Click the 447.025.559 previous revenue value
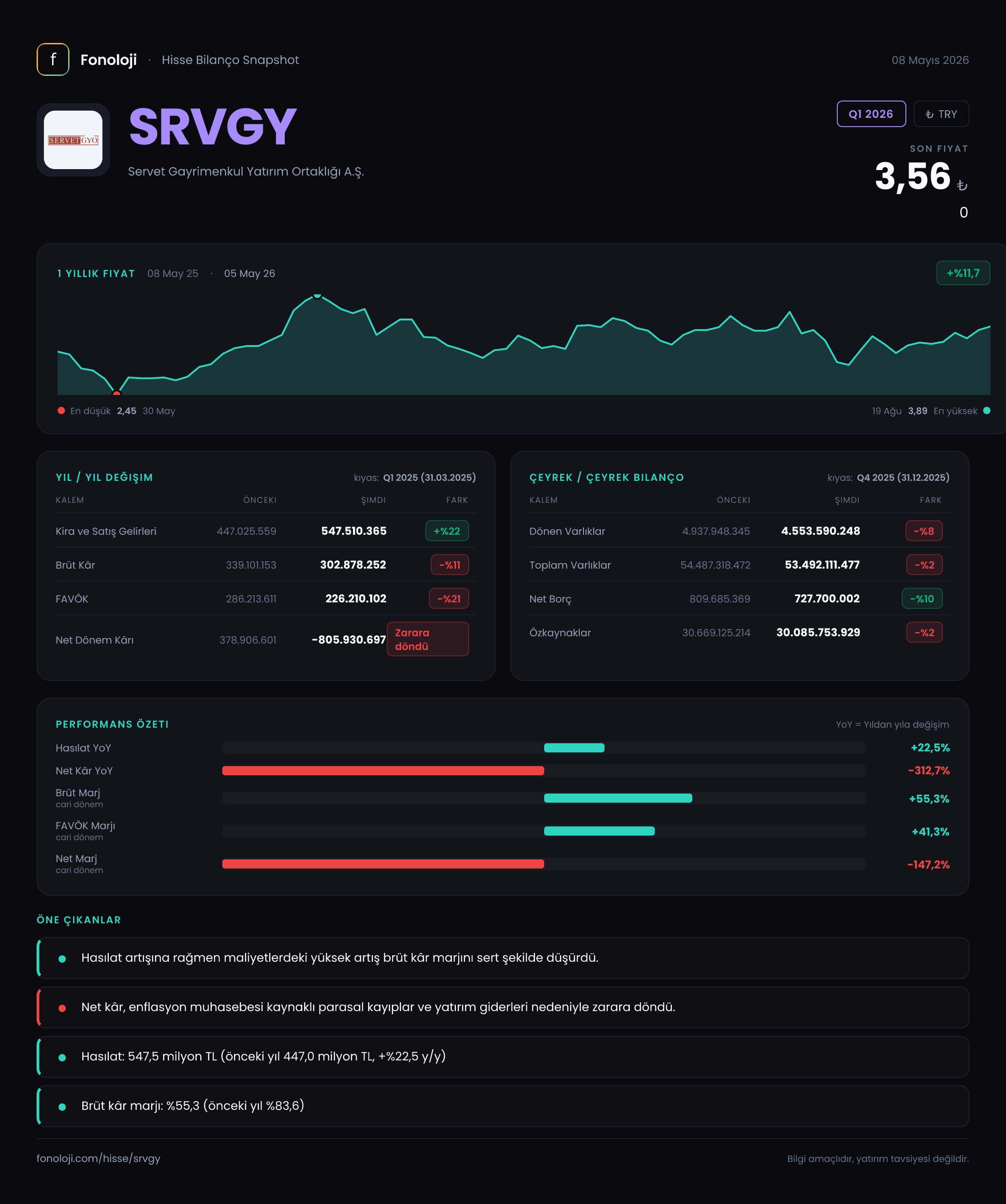 246,532
